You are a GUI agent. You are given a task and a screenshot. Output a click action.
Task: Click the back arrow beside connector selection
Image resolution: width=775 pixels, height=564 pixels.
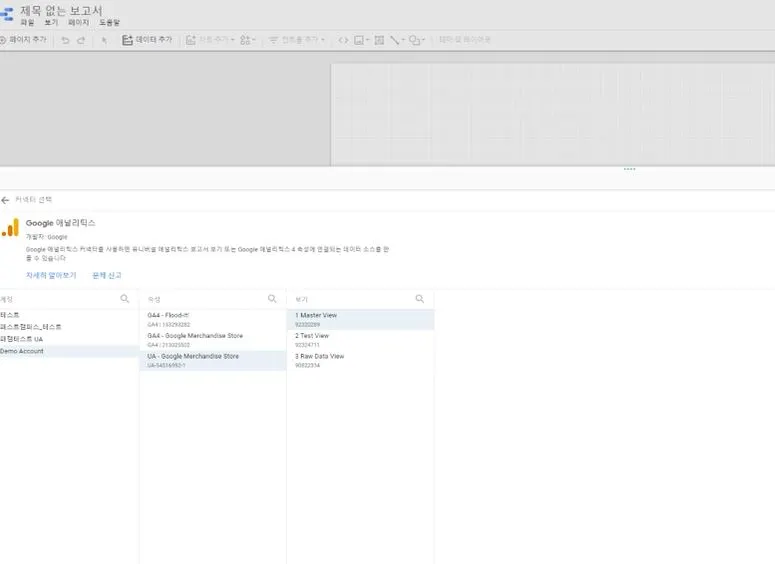pos(5,200)
